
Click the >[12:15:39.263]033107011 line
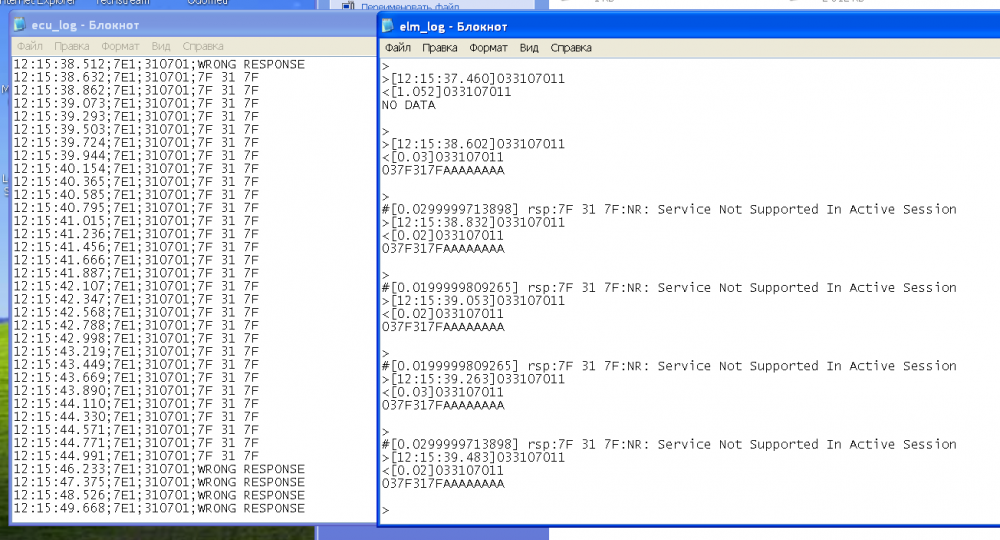coord(473,379)
